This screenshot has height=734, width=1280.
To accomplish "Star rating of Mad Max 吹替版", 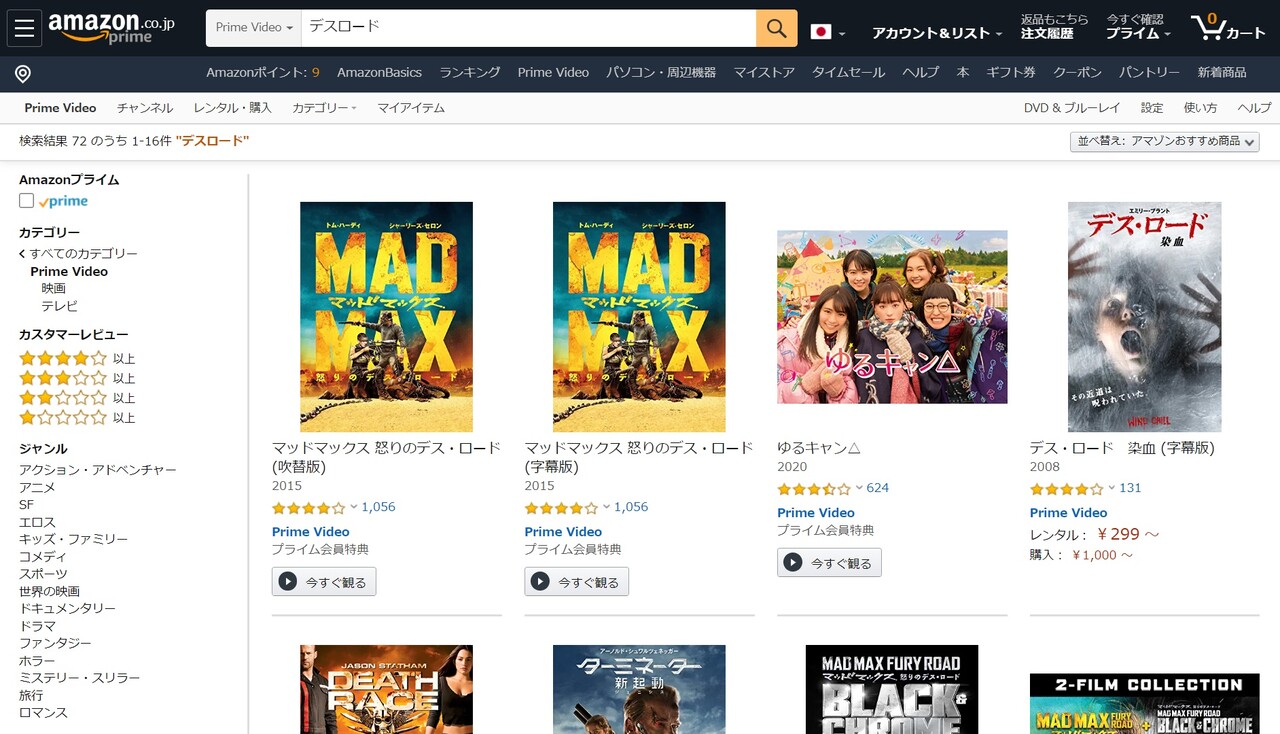I will click(x=309, y=508).
